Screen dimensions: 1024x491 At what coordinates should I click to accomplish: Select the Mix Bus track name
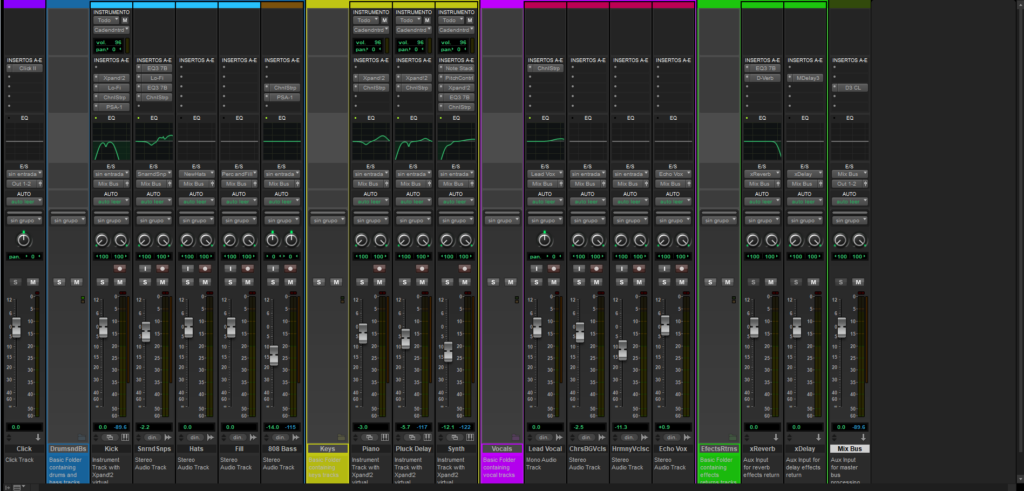coord(849,449)
